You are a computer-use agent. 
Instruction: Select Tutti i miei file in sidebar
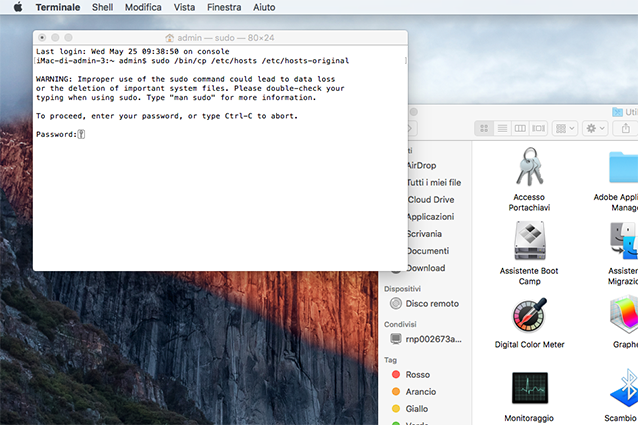coord(434,183)
